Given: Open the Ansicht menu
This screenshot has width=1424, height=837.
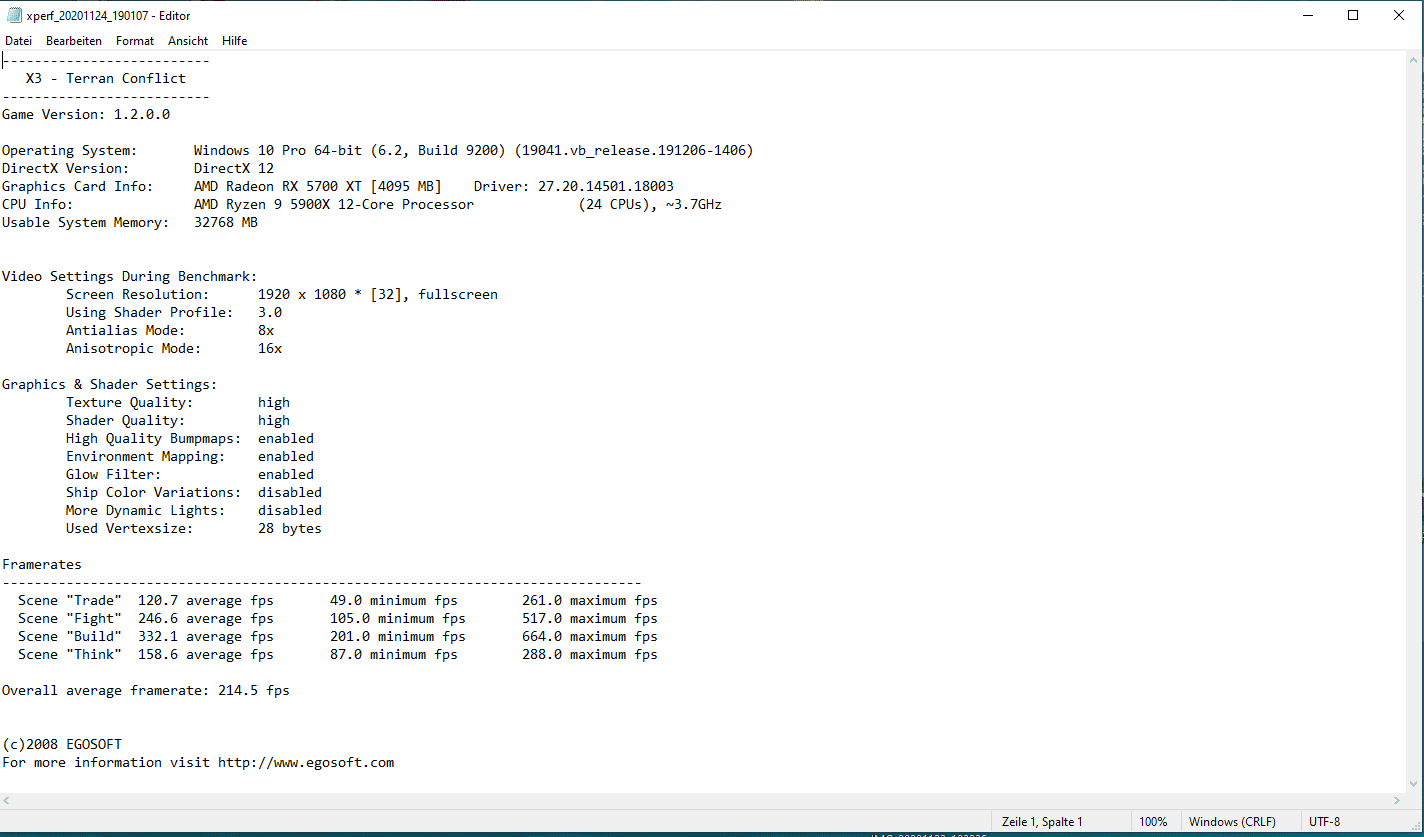Looking at the screenshot, I should click(188, 41).
